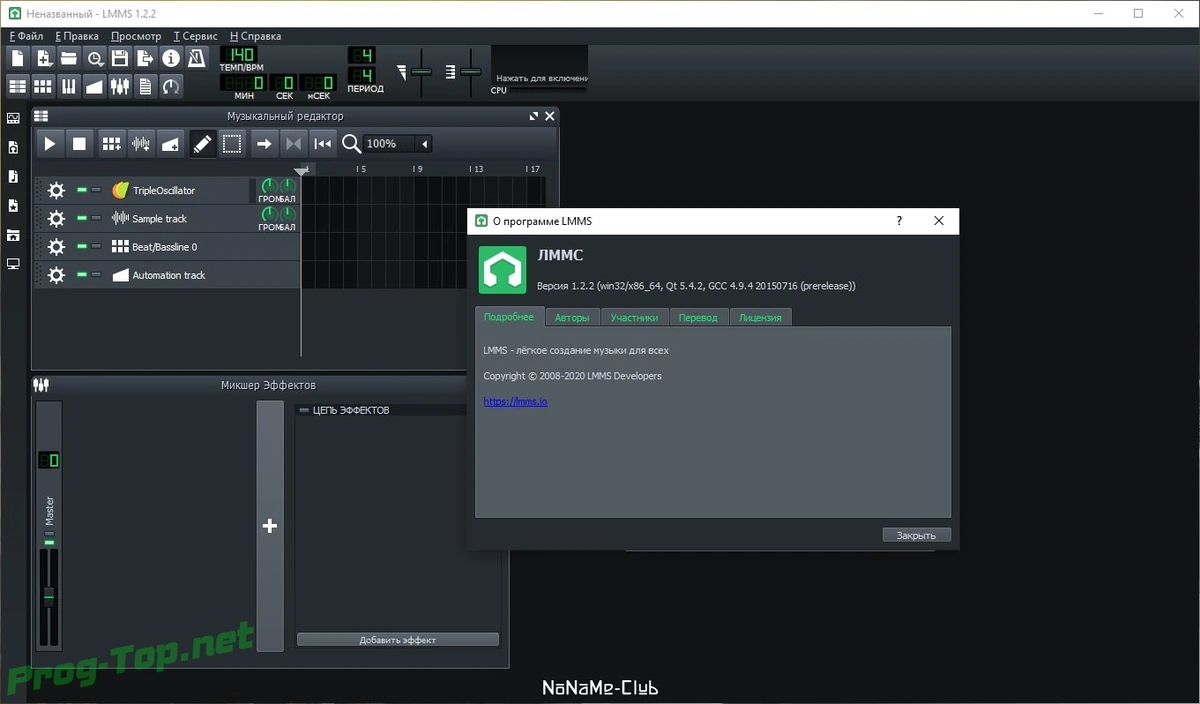Viewport: 1200px width, 704px height.
Task: Add an automation track icon
Action: tap(171, 144)
